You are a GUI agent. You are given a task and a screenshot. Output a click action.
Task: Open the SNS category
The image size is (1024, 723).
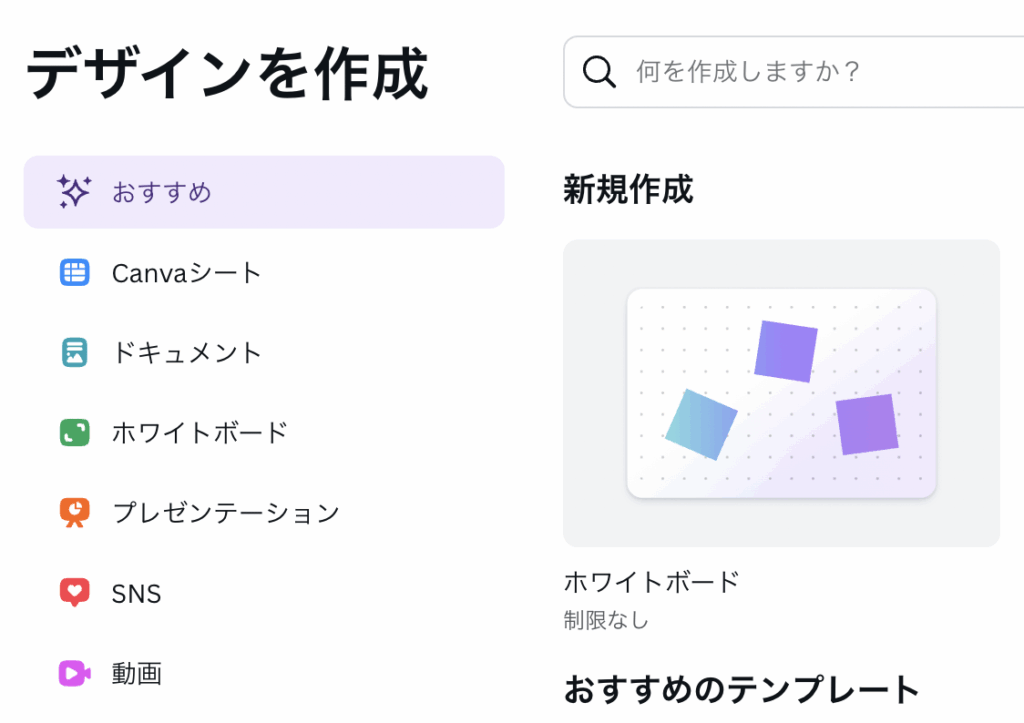pos(136,593)
